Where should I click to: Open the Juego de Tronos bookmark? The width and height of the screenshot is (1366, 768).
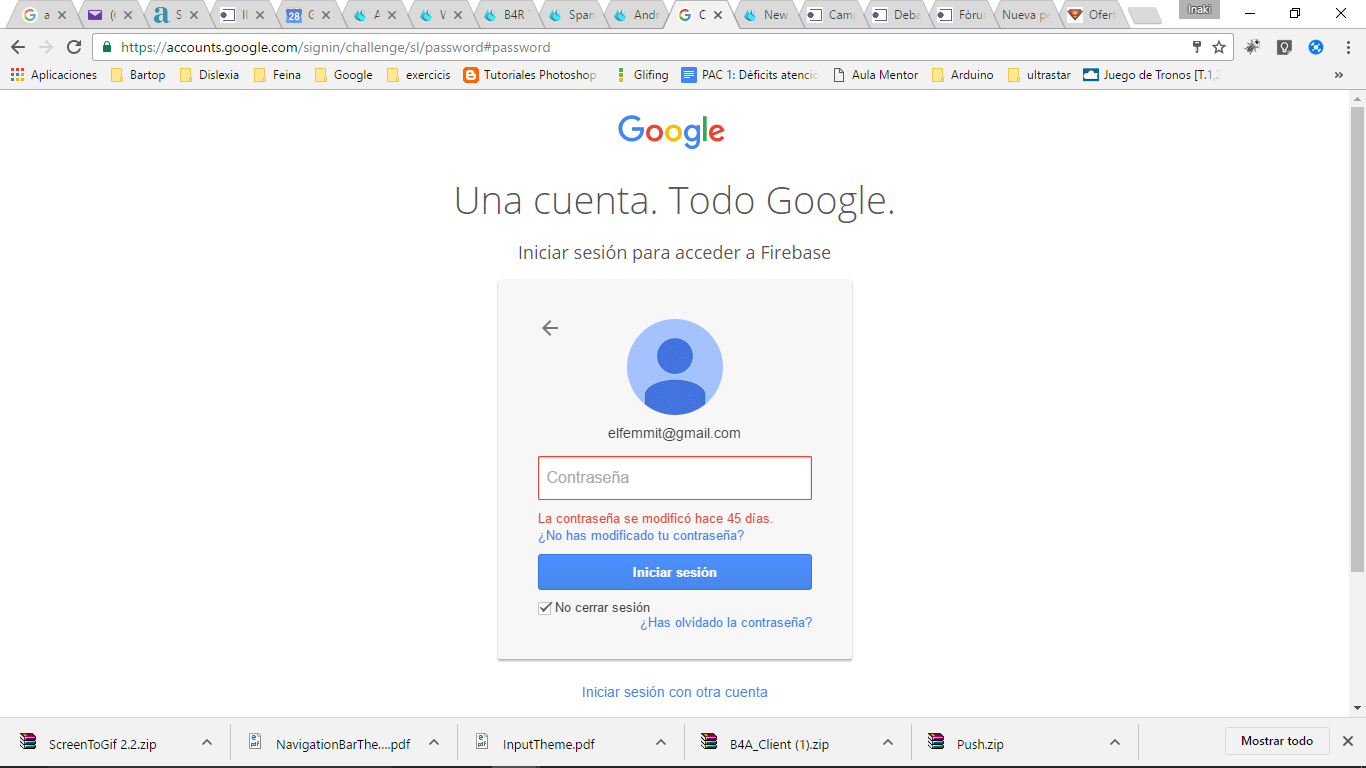[1152, 75]
